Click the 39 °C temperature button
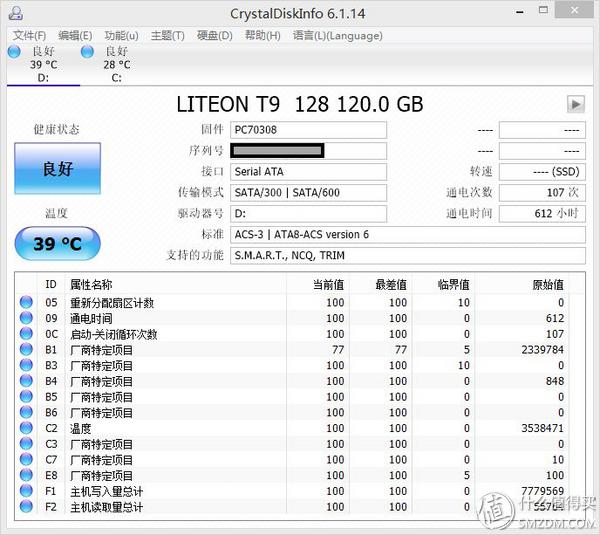The width and height of the screenshot is (600, 535). tap(57, 243)
